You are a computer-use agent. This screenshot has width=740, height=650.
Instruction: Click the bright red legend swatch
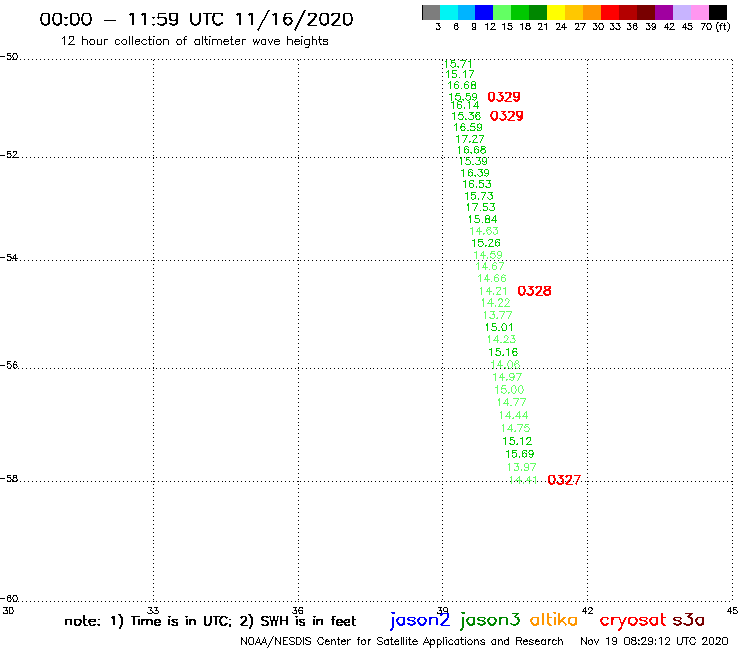[610, 12]
